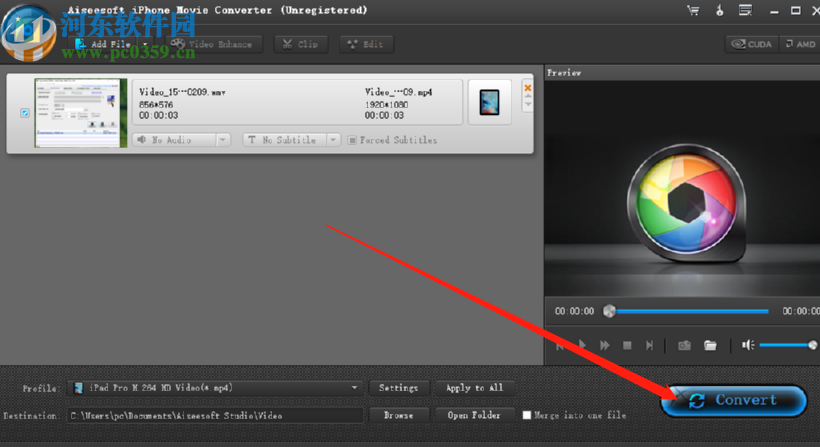Viewport: 820px width, 447px height.
Task: Uncheck the video file checkbox
Action: (25, 113)
